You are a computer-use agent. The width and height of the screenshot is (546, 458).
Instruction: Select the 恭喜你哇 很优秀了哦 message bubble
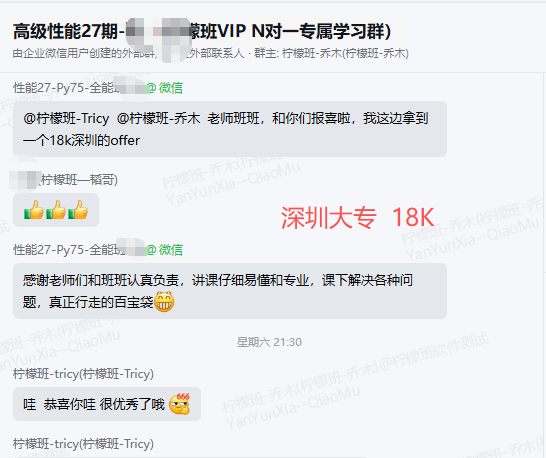tap(107, 404)
